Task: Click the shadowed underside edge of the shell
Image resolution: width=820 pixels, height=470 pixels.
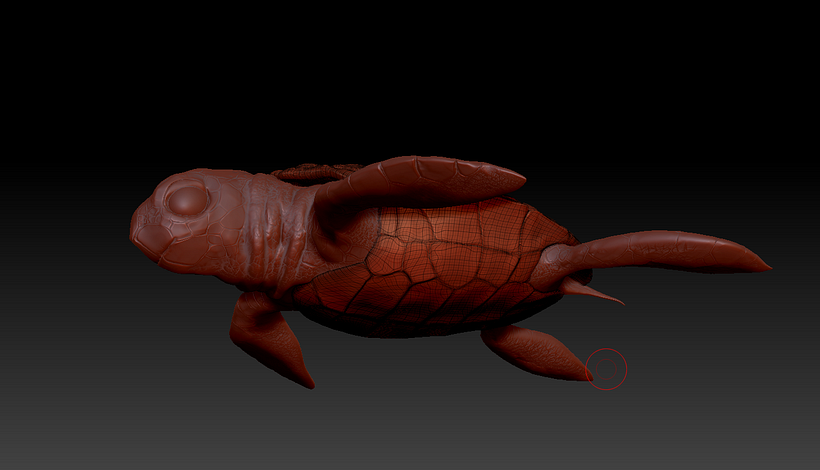Action: click(400, 328)
